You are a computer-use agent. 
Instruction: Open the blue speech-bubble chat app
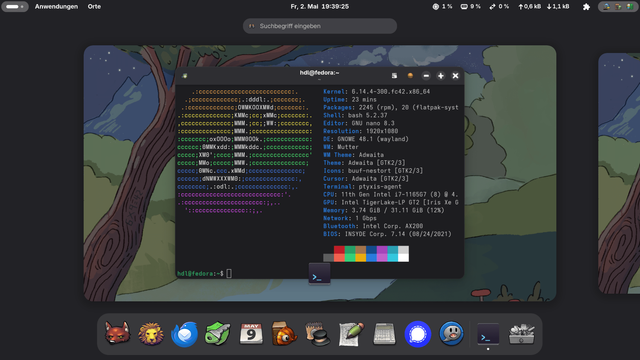pyautogui.click(x=451, y=334)
